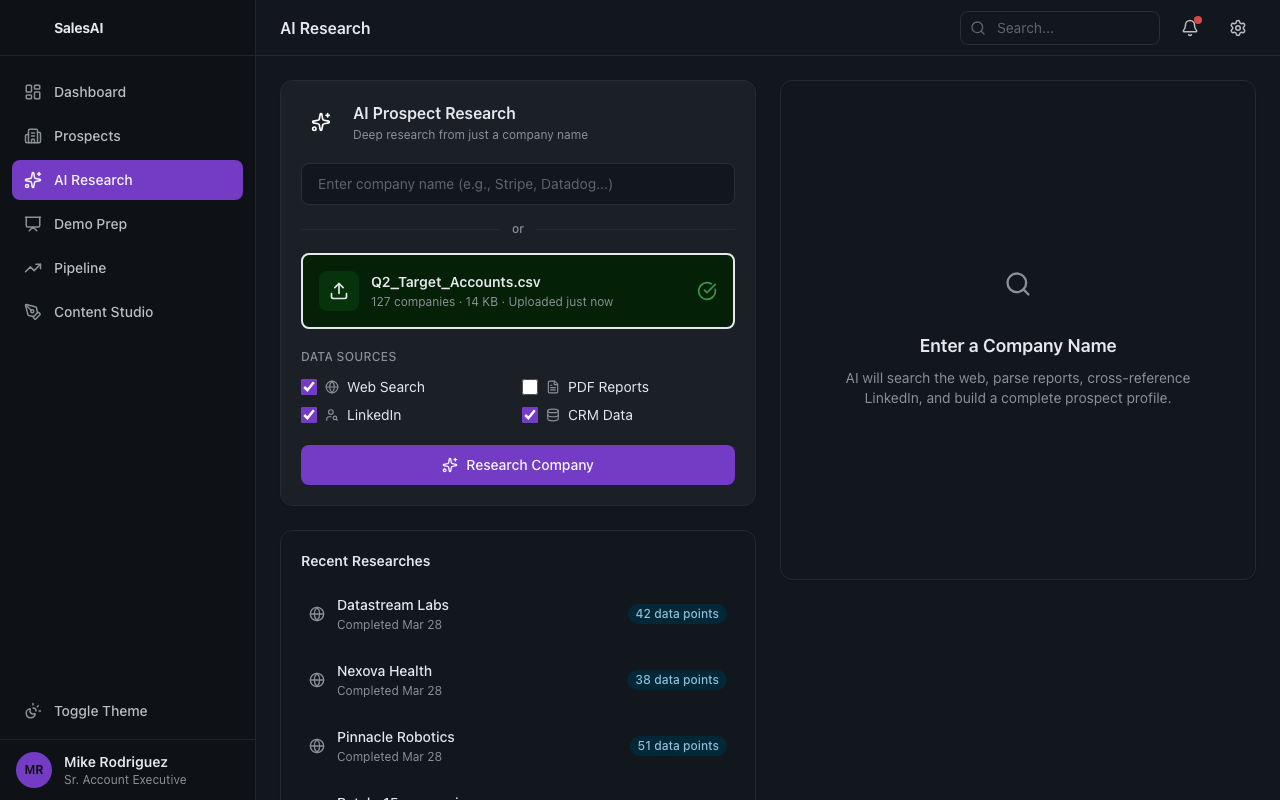Click the sparkle icon beside AI Prospect Research
This screenshot has height=800, width=1280.
[x=321, y=122]
